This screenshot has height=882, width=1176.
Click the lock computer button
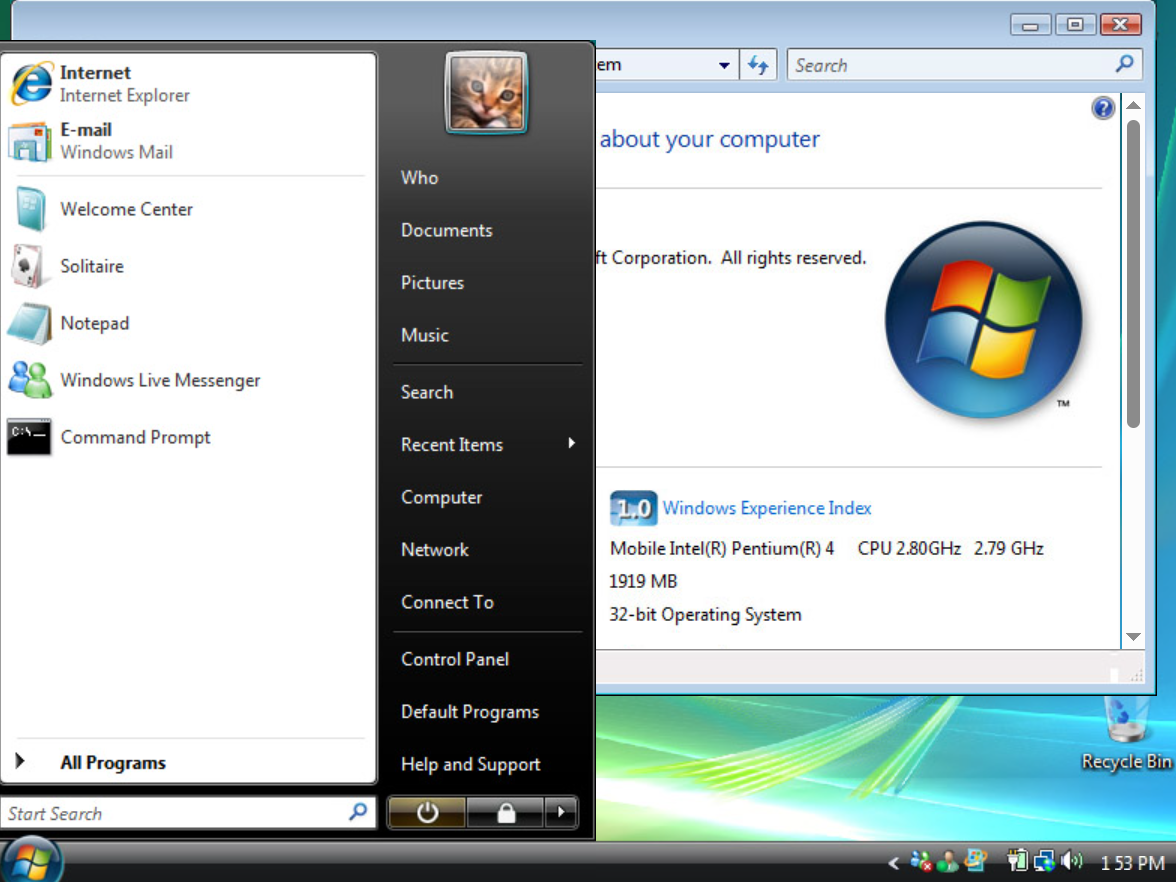point(506,812)
